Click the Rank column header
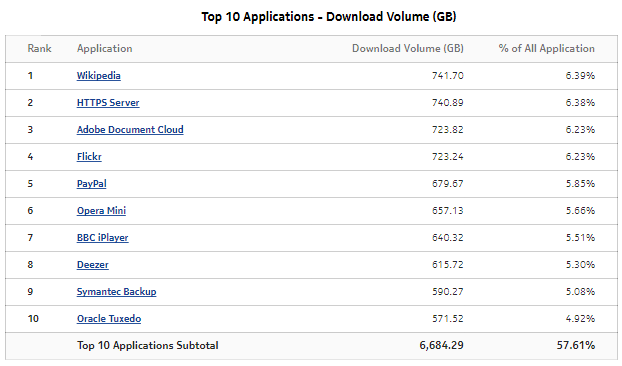 point(39,48)
